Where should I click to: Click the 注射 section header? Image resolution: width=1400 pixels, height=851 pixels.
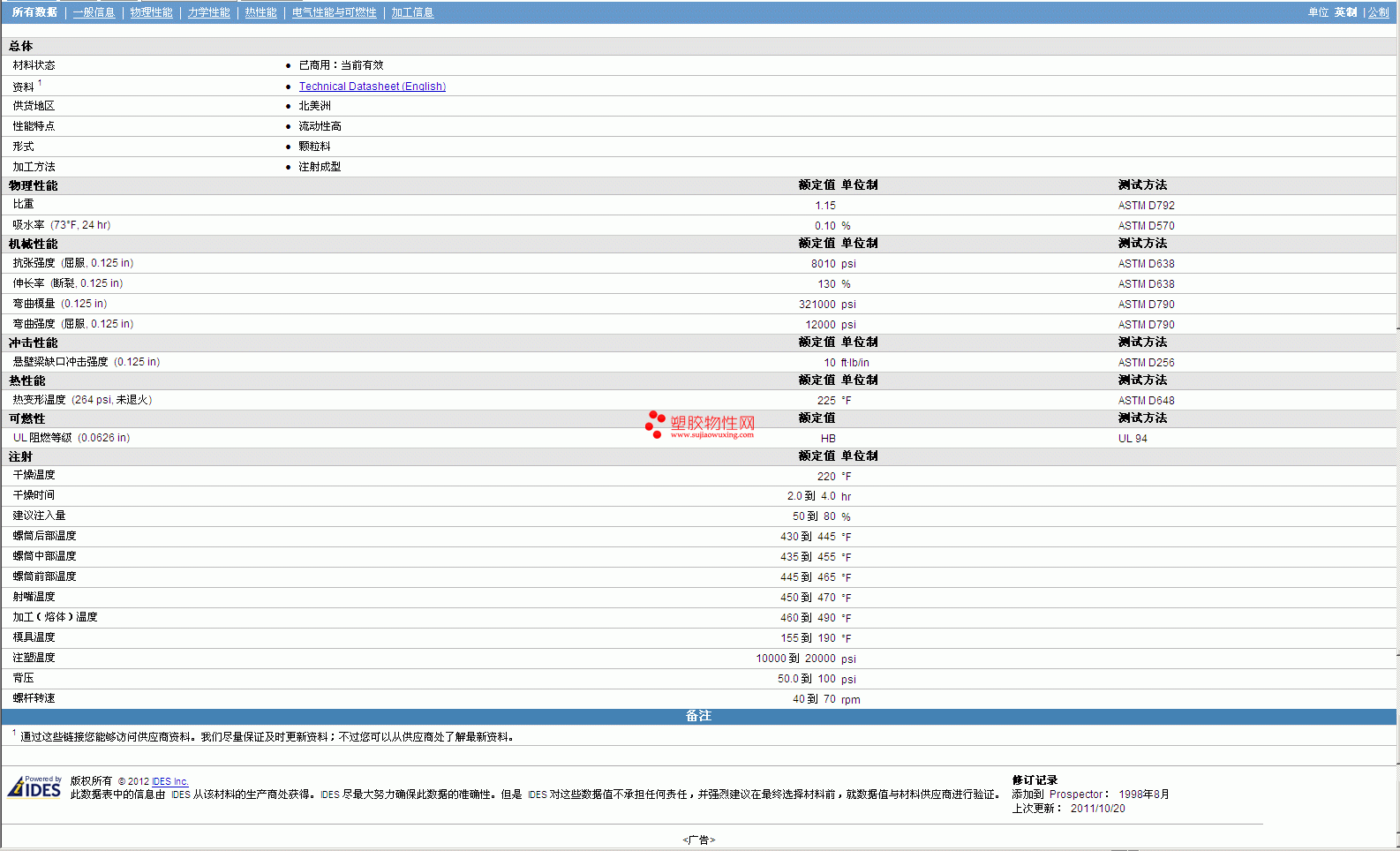coord(20,457)
